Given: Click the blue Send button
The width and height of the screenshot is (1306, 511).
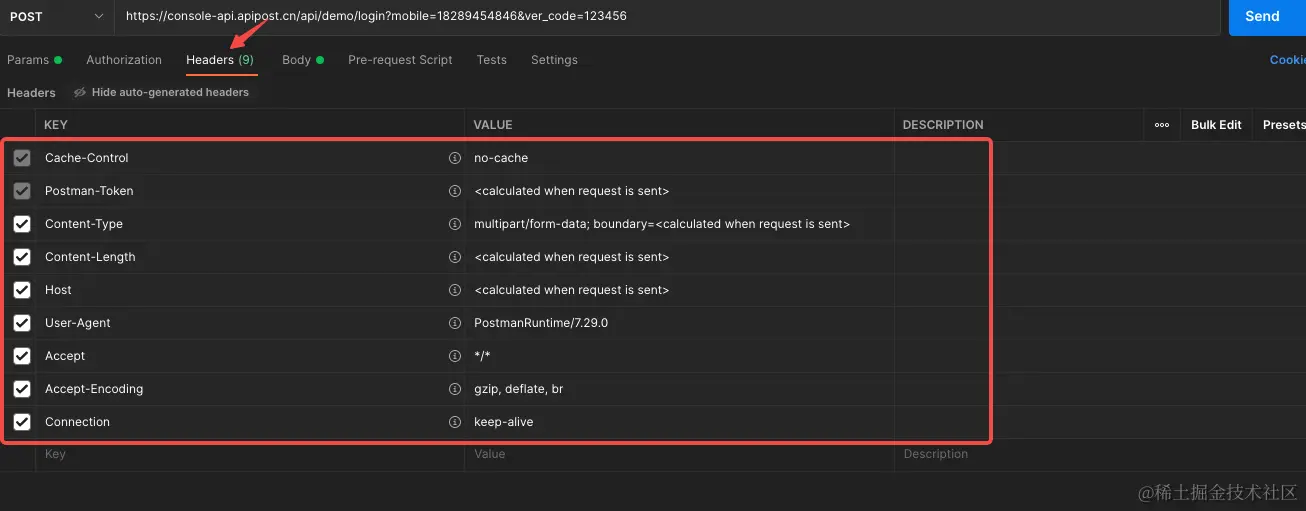Looking at the screenshot, I should (1267, 17).
